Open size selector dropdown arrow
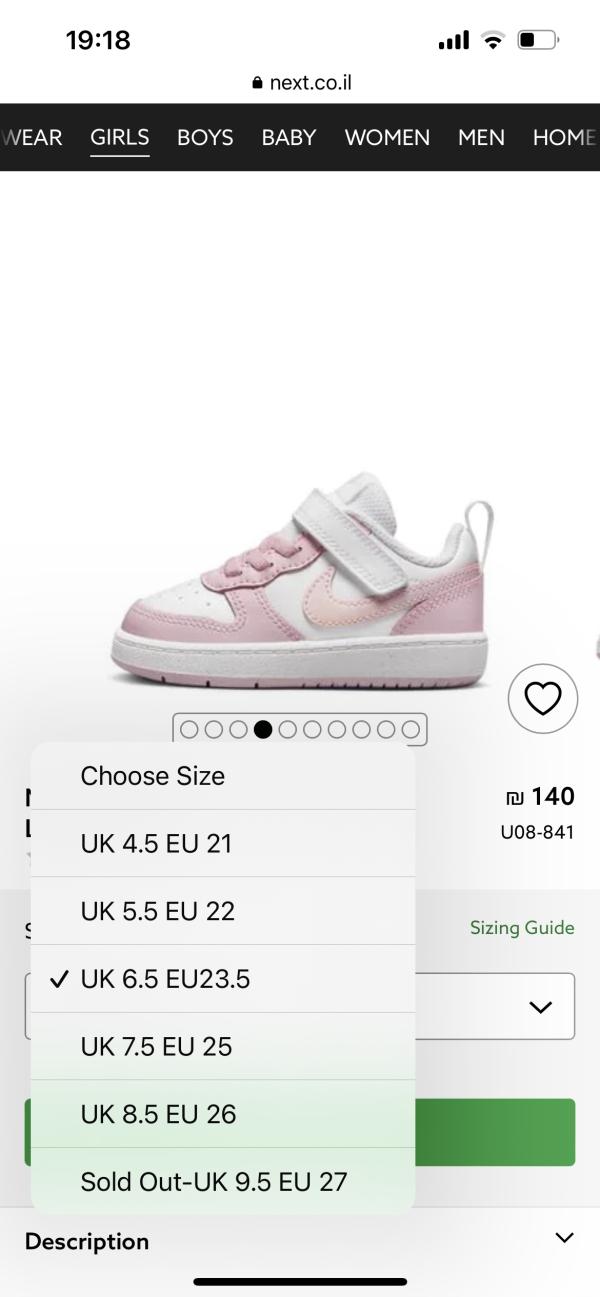 pyautogui.click(x=540, y=1007)
